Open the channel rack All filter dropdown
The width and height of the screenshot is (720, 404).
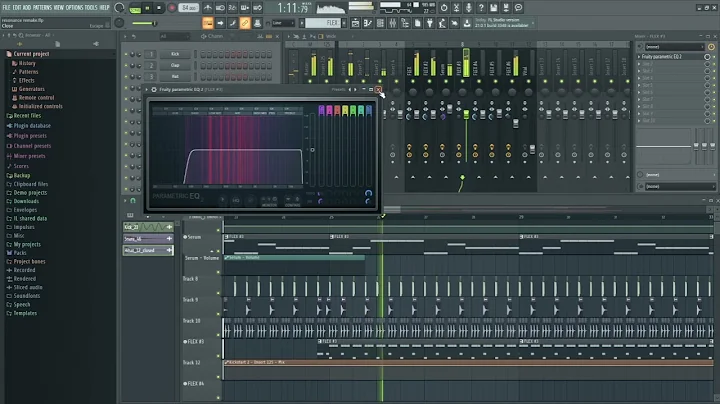174,36
